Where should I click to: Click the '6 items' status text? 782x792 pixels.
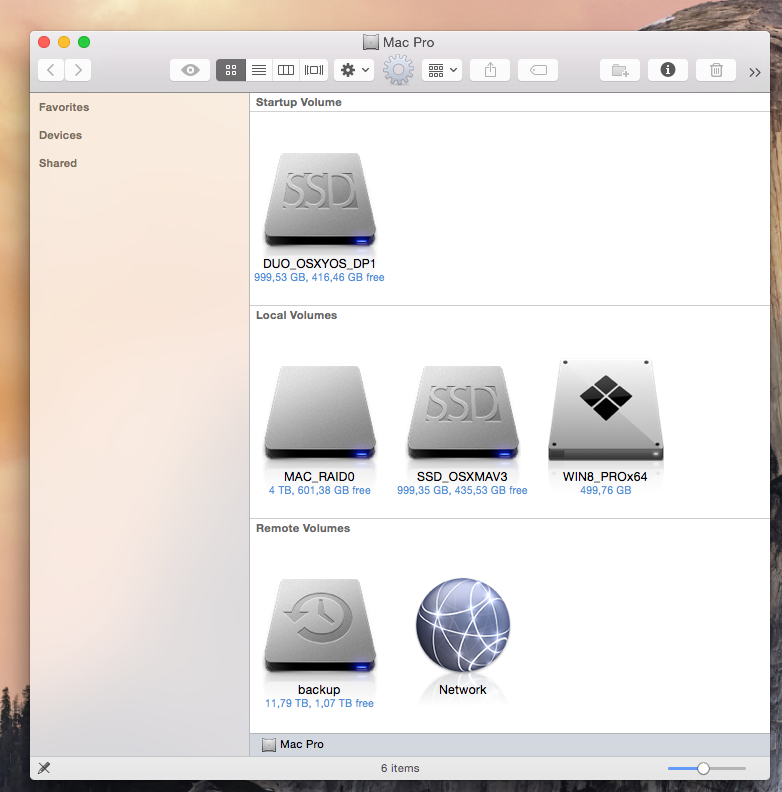click(x=400, y=768)
